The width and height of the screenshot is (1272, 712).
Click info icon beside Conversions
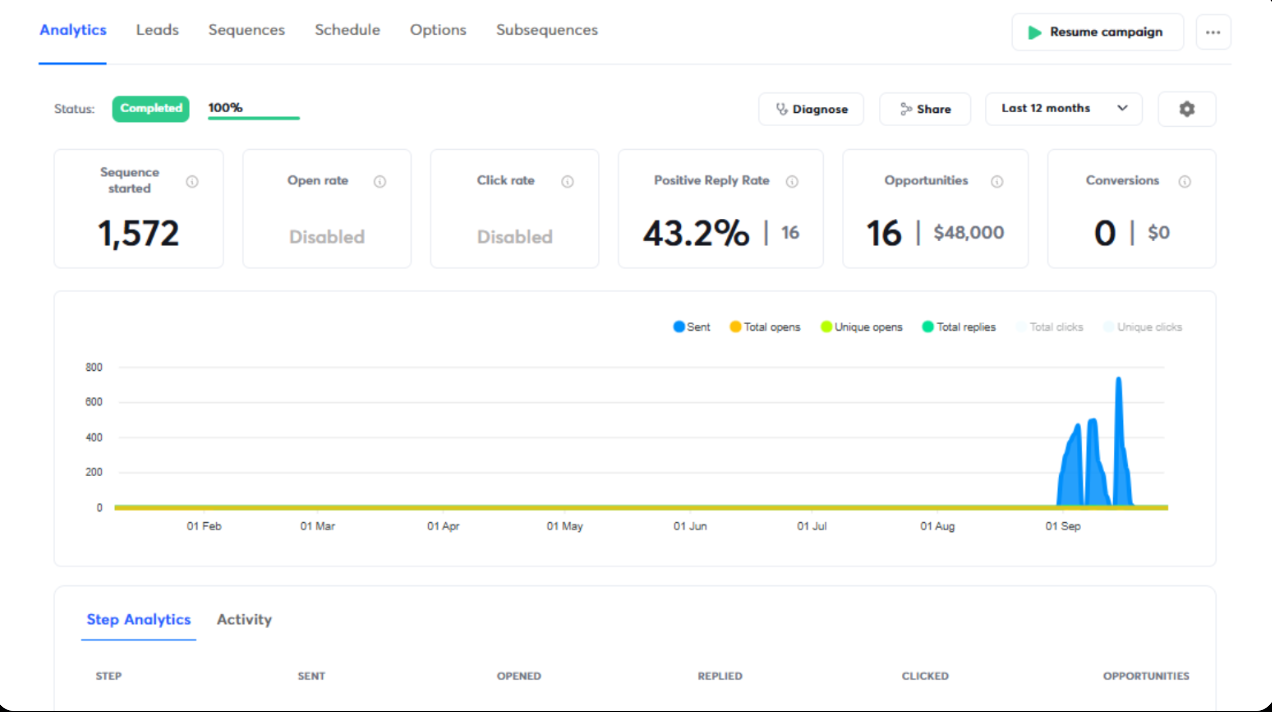pos(1184,181)
